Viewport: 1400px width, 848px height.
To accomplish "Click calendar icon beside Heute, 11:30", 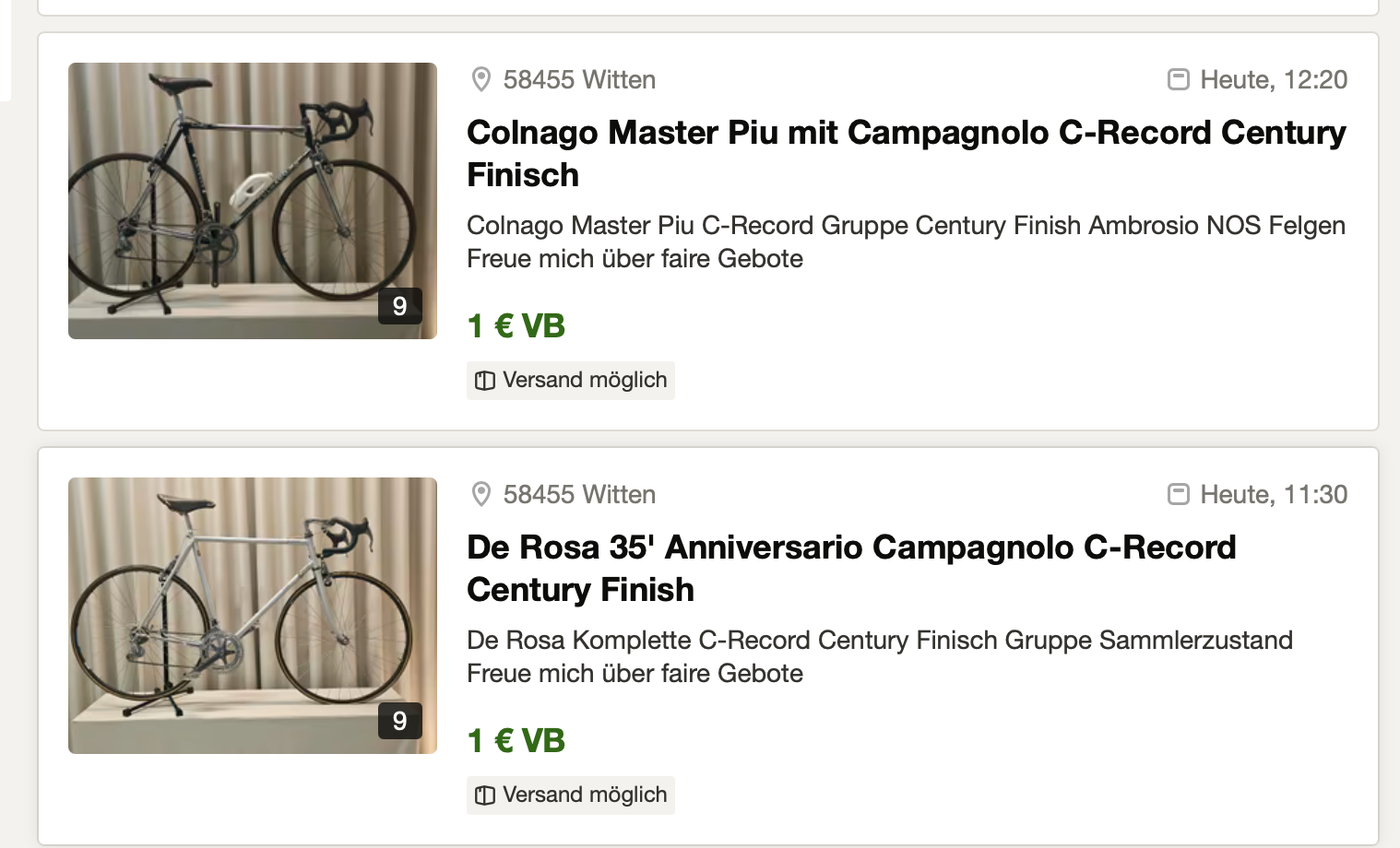I will 1178,495.
